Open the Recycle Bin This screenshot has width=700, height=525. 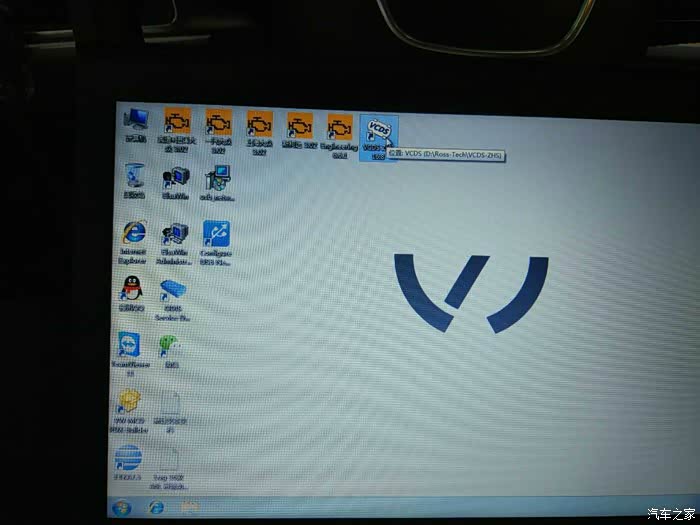pos(134,180)
